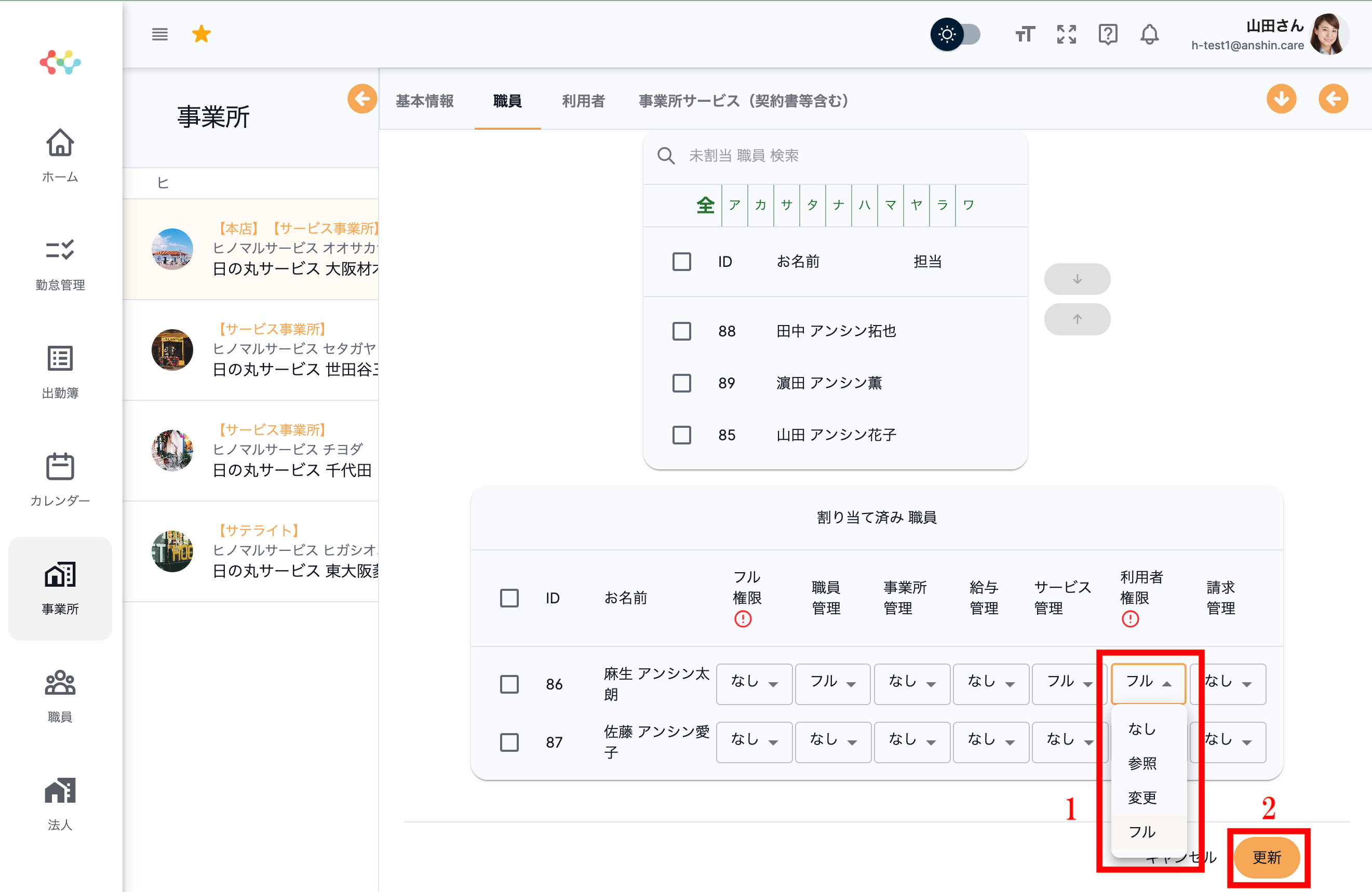The image size is (1372, 892).
Task: Tick the checkbox for ID 86 row
Action: coord(509,684)
